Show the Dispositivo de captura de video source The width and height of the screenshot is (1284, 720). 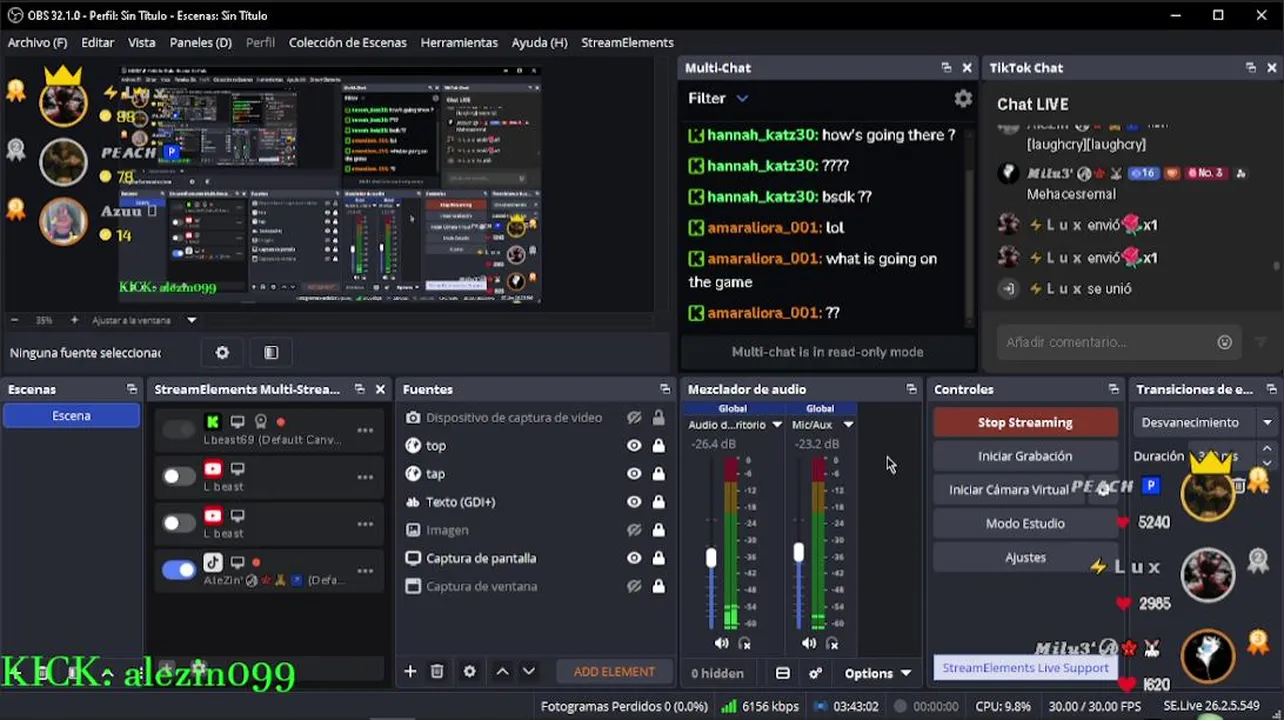click(634, 417)
